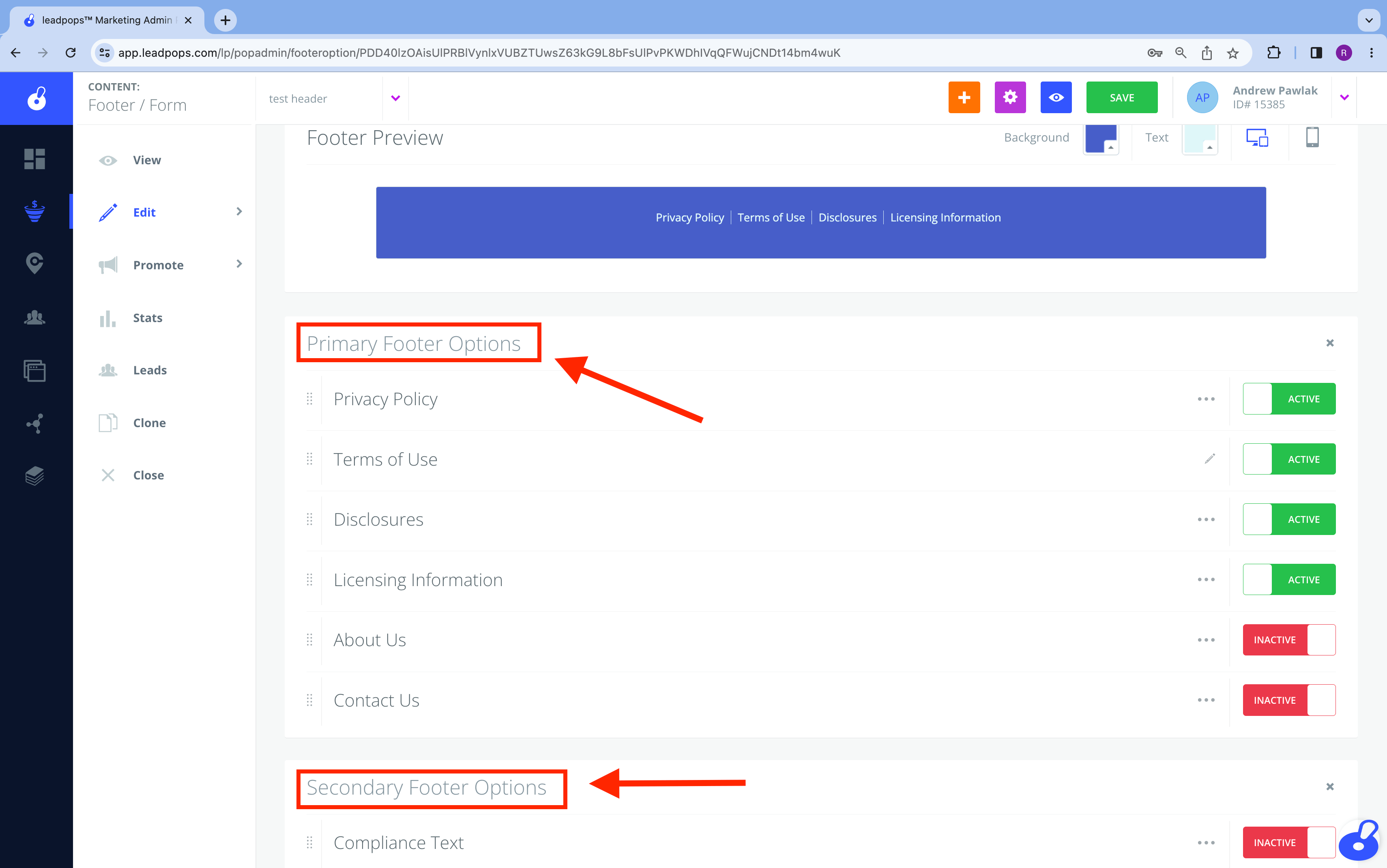Activate the About Us toggle

(x=1289, y=640)
